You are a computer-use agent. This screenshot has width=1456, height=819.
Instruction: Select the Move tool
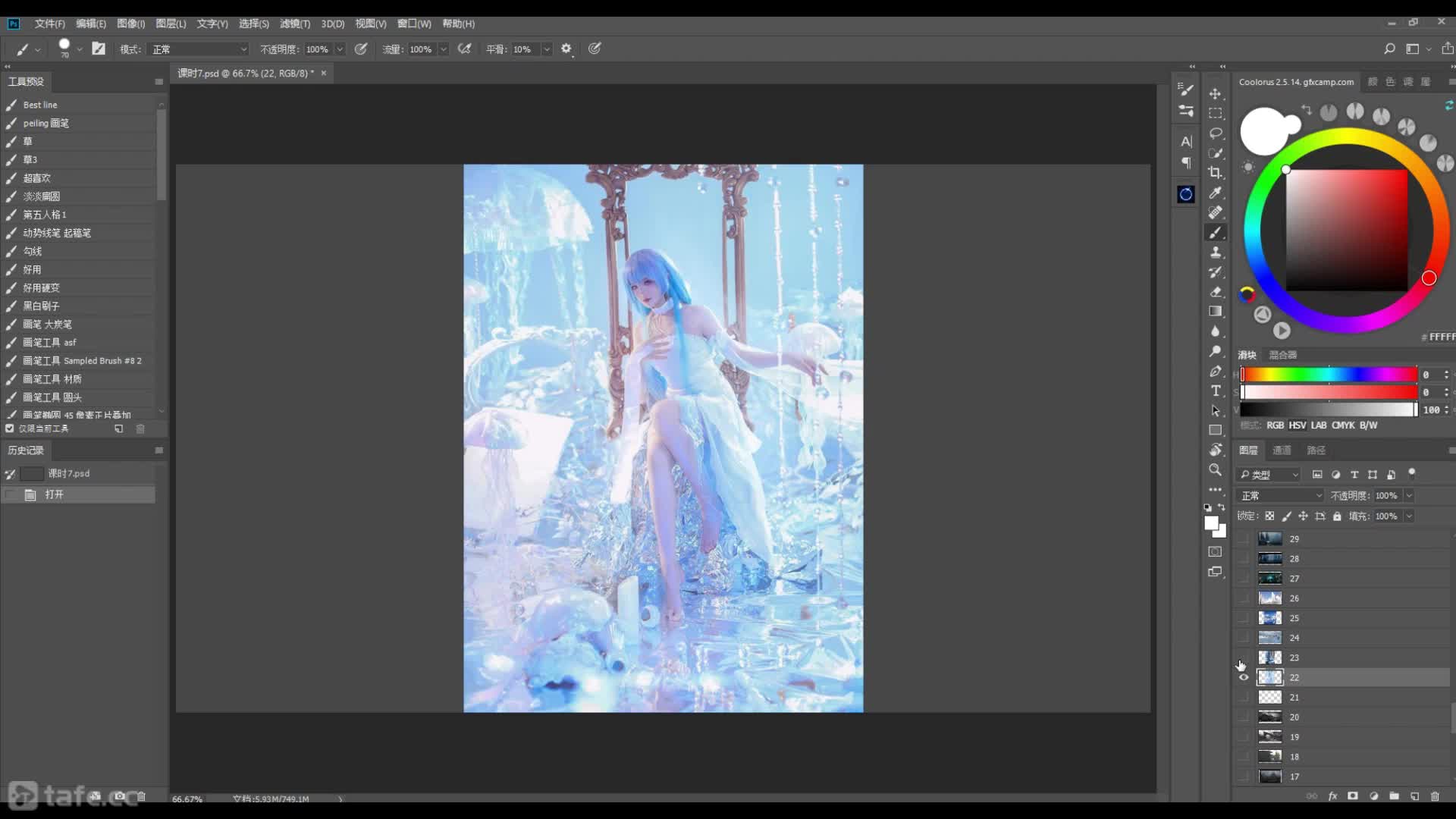coord(1216,93)
